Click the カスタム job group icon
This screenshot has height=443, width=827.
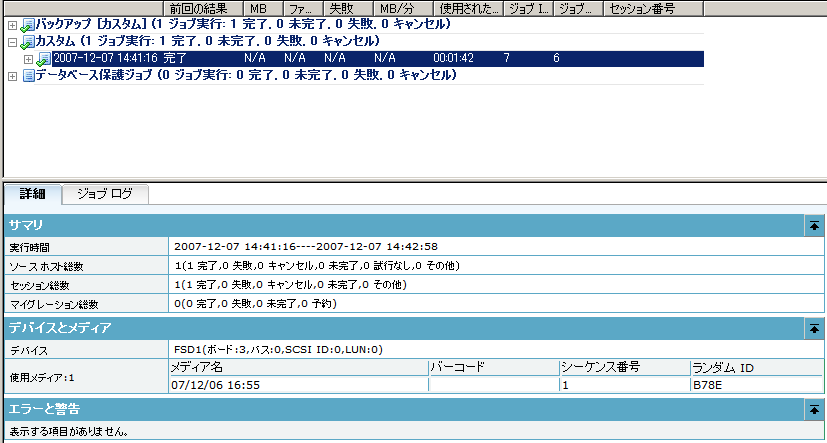click(27, 42)
